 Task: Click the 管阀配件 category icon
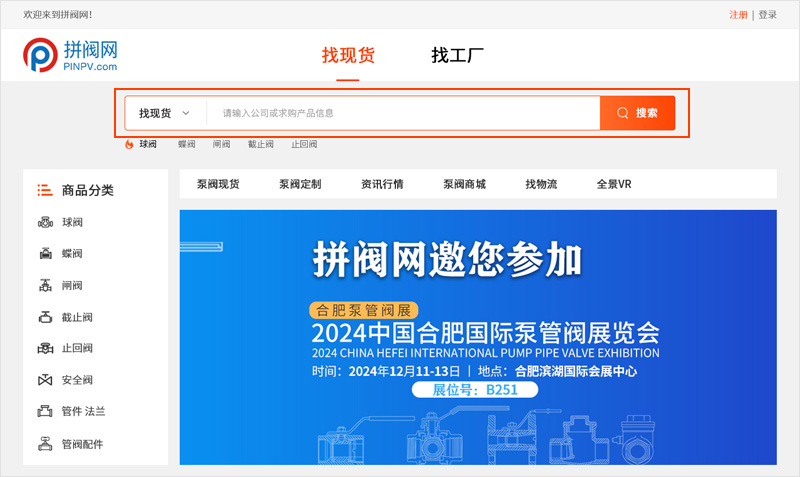click(45, 444)
